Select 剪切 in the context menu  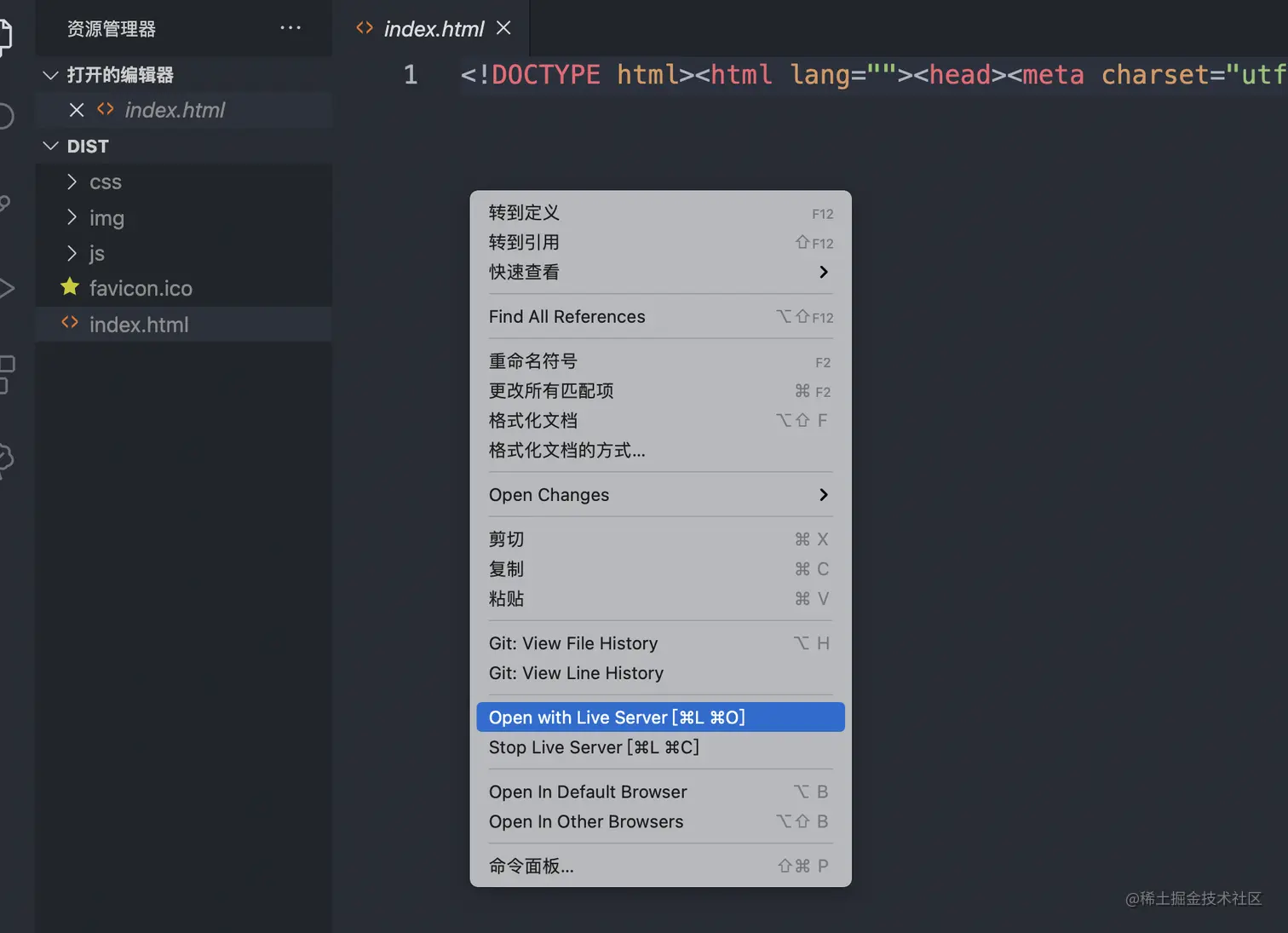[660, 539]
